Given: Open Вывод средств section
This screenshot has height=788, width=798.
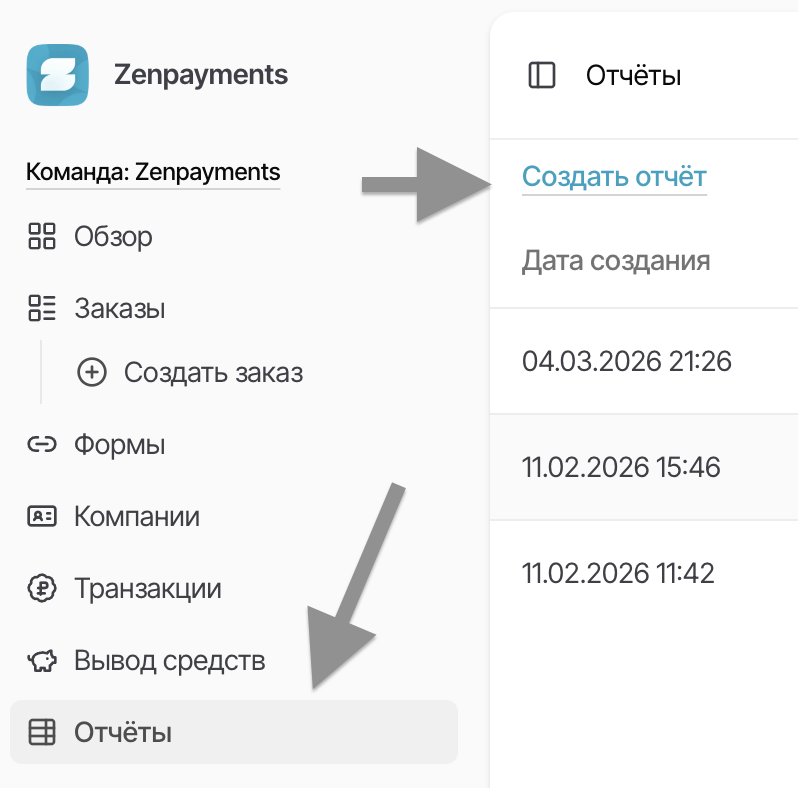Looking at the screenshot, I should click(x=169, y=661).
